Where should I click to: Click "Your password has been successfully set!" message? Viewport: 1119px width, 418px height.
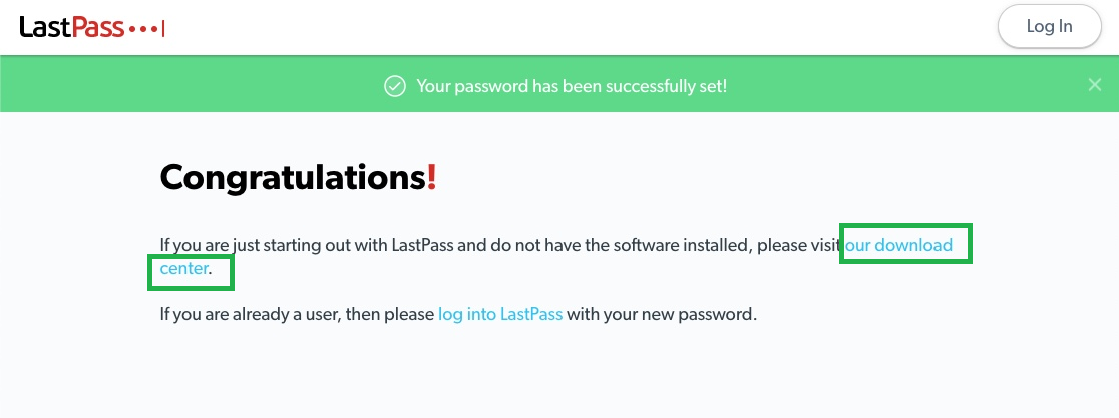tap(571, 86)
